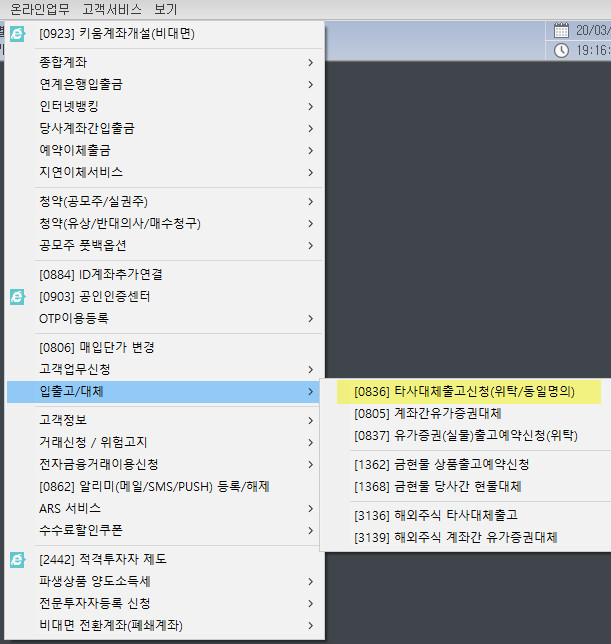611x644 pixels.
Task: Click the chevron arrow on 입출고/대체 row
Action: point(310,392)
